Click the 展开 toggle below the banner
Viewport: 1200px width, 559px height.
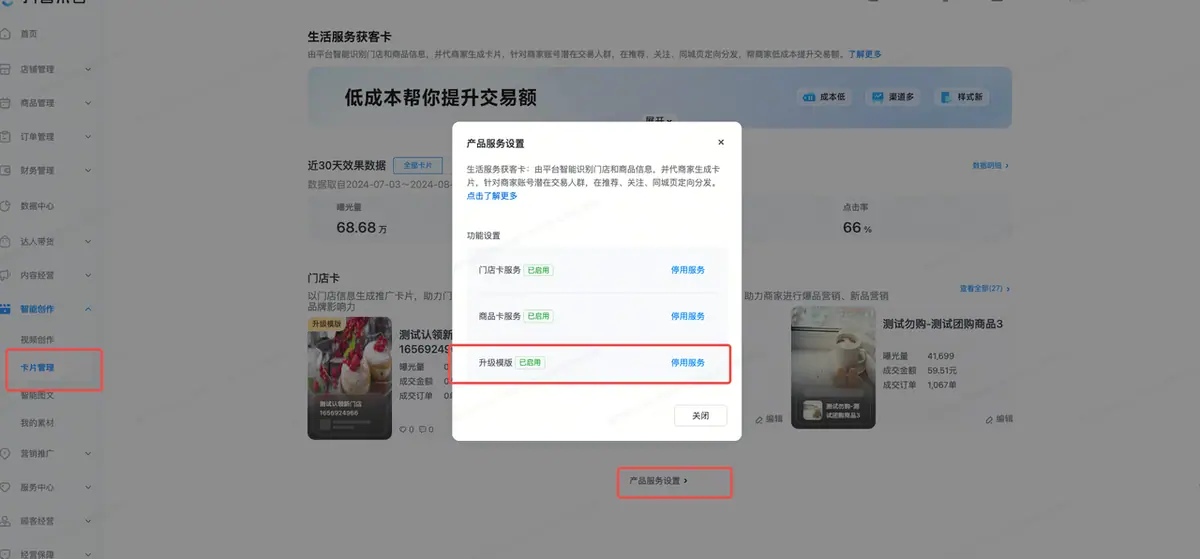[x=658, y=119]
